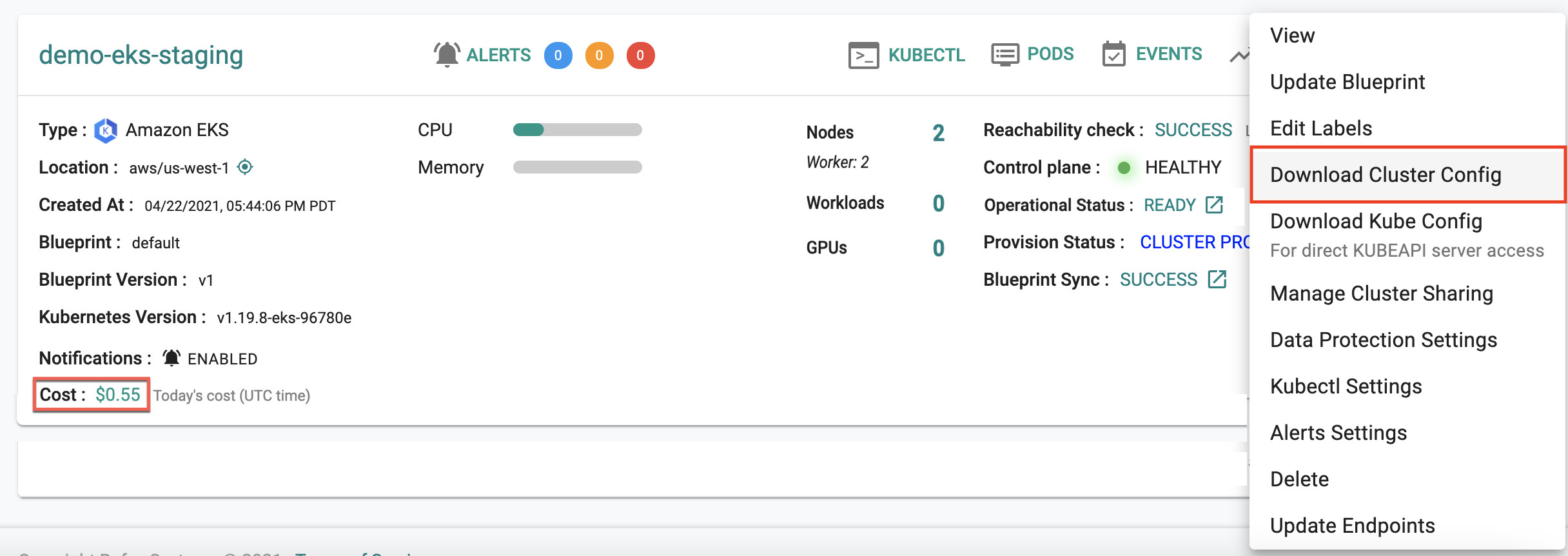1568x556 pixels.
Task: Open the EVENTS view
Action: 1169,54
